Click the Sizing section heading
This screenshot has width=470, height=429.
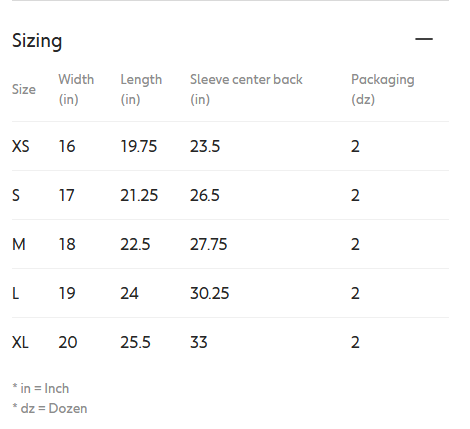(x=37, y=41)
